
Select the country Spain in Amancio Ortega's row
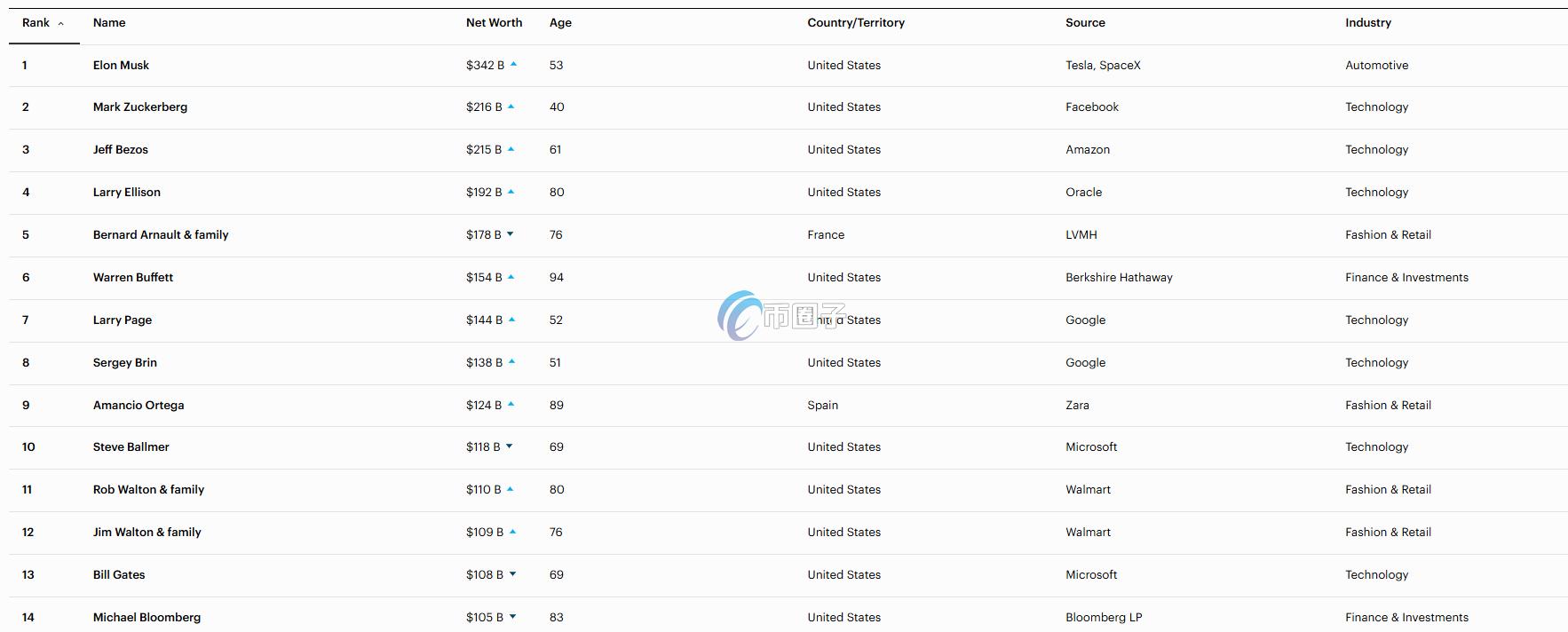[822, 406]
